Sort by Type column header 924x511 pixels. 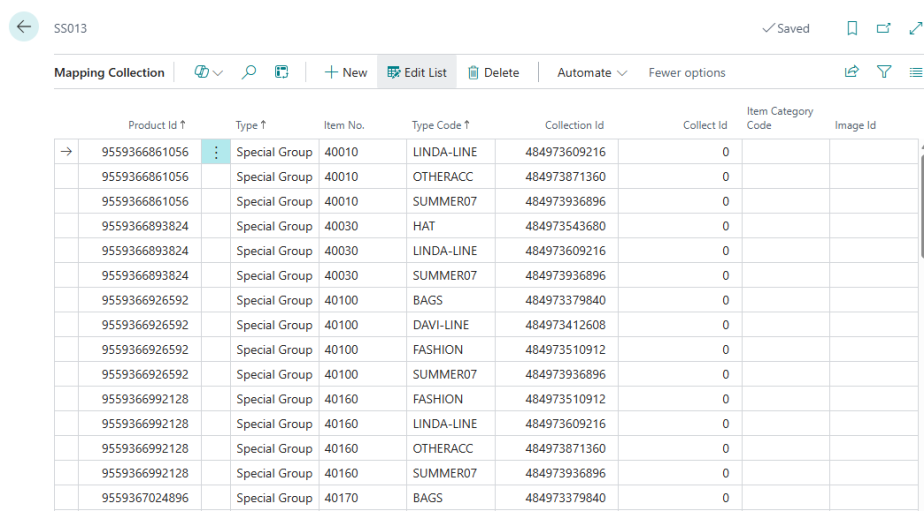(x=251, y=125)
